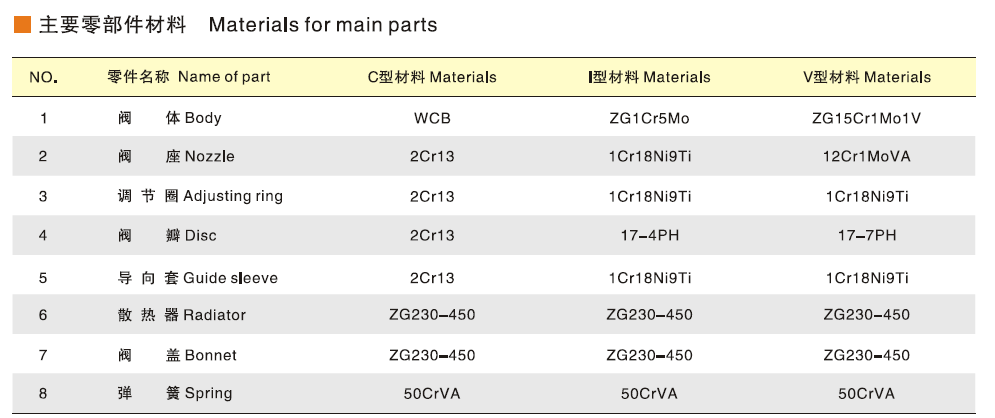Click the 17-7PH material cell
995x418 pixels.
[x=866, y=235]
